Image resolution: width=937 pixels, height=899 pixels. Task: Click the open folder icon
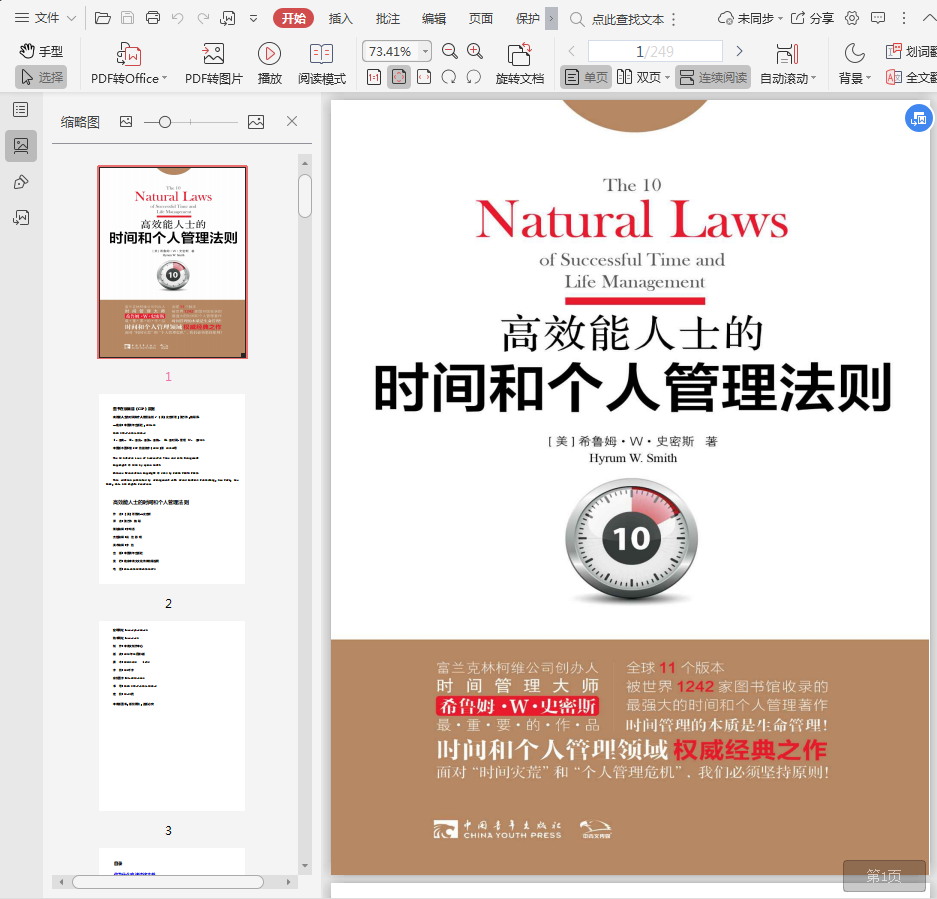pos(103,18)
